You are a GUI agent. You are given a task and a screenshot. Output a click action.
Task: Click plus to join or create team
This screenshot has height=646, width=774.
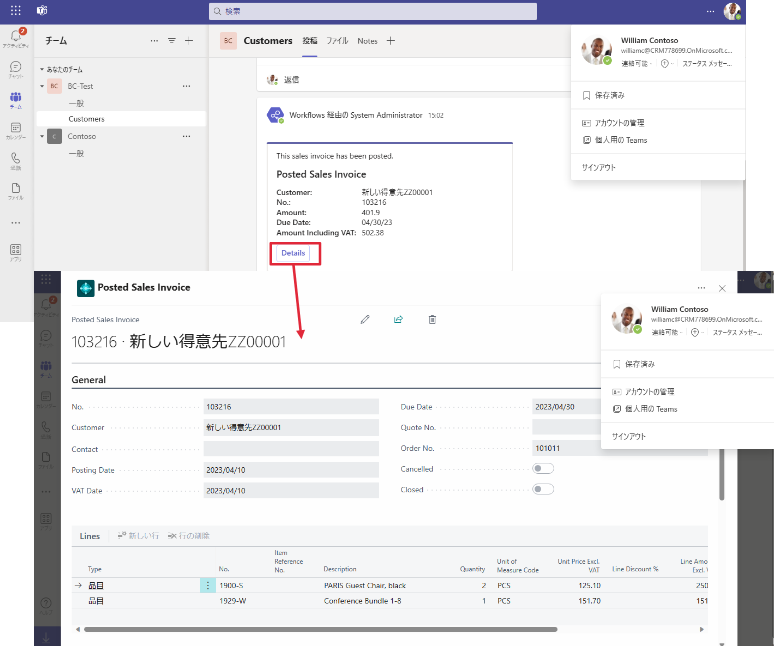[189, 40]
